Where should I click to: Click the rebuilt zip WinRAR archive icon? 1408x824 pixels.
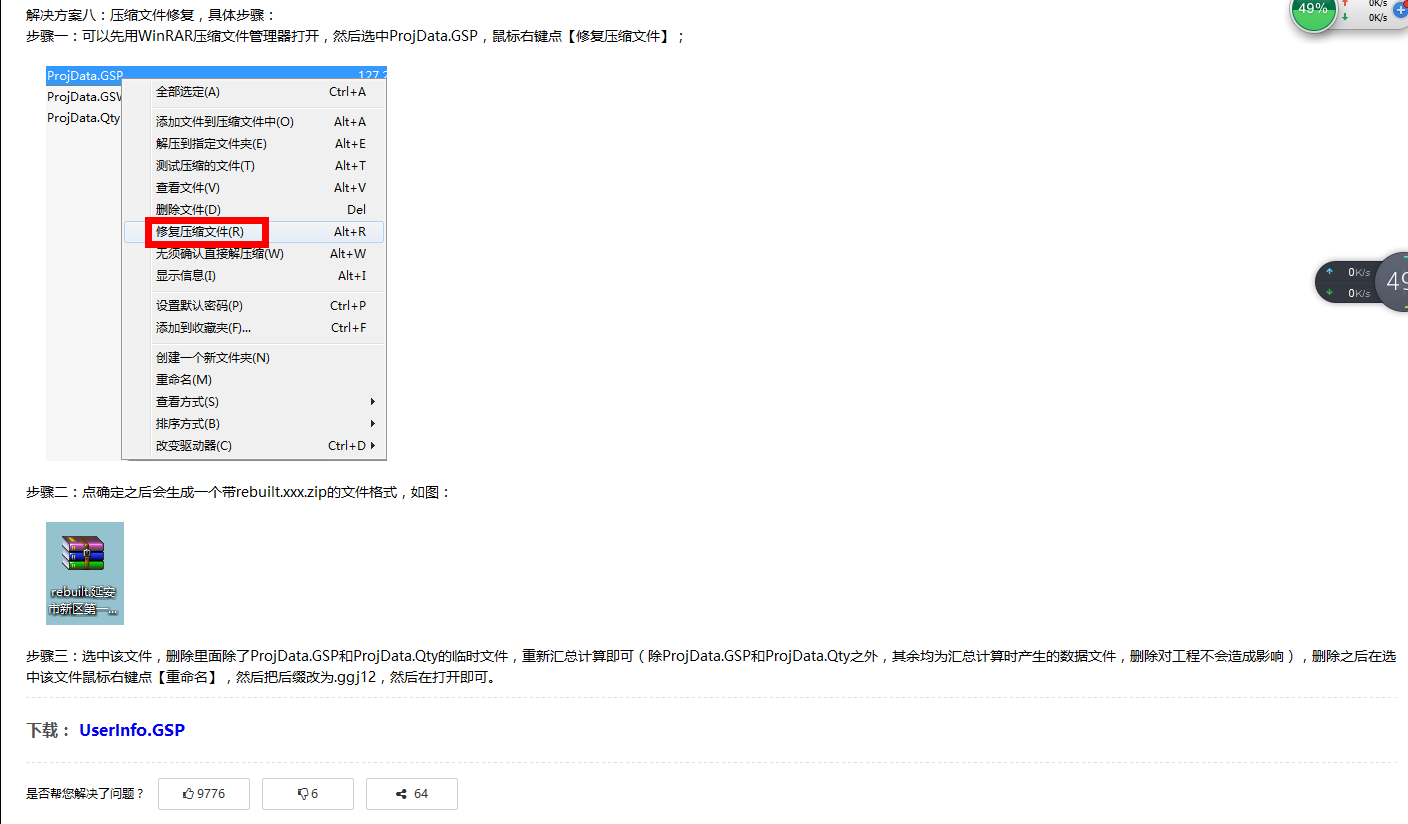click(x=85, y=573)
